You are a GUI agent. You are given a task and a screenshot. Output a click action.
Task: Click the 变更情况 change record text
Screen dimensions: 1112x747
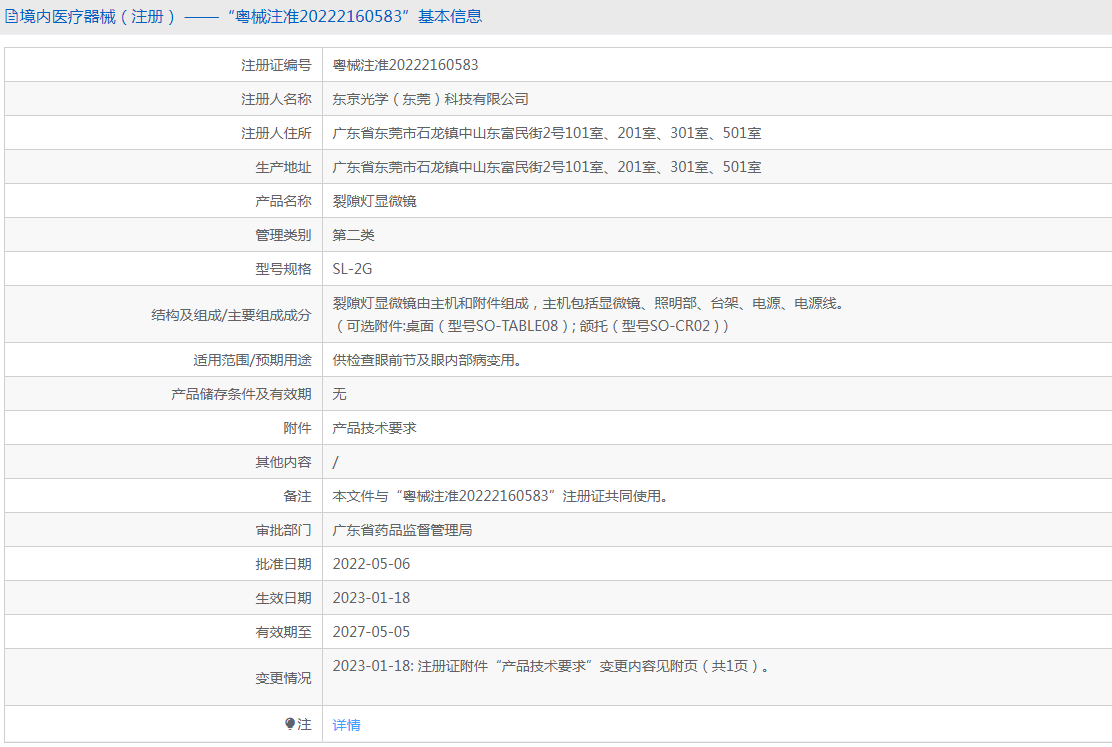pyautogui.click(x=551, y=666)
